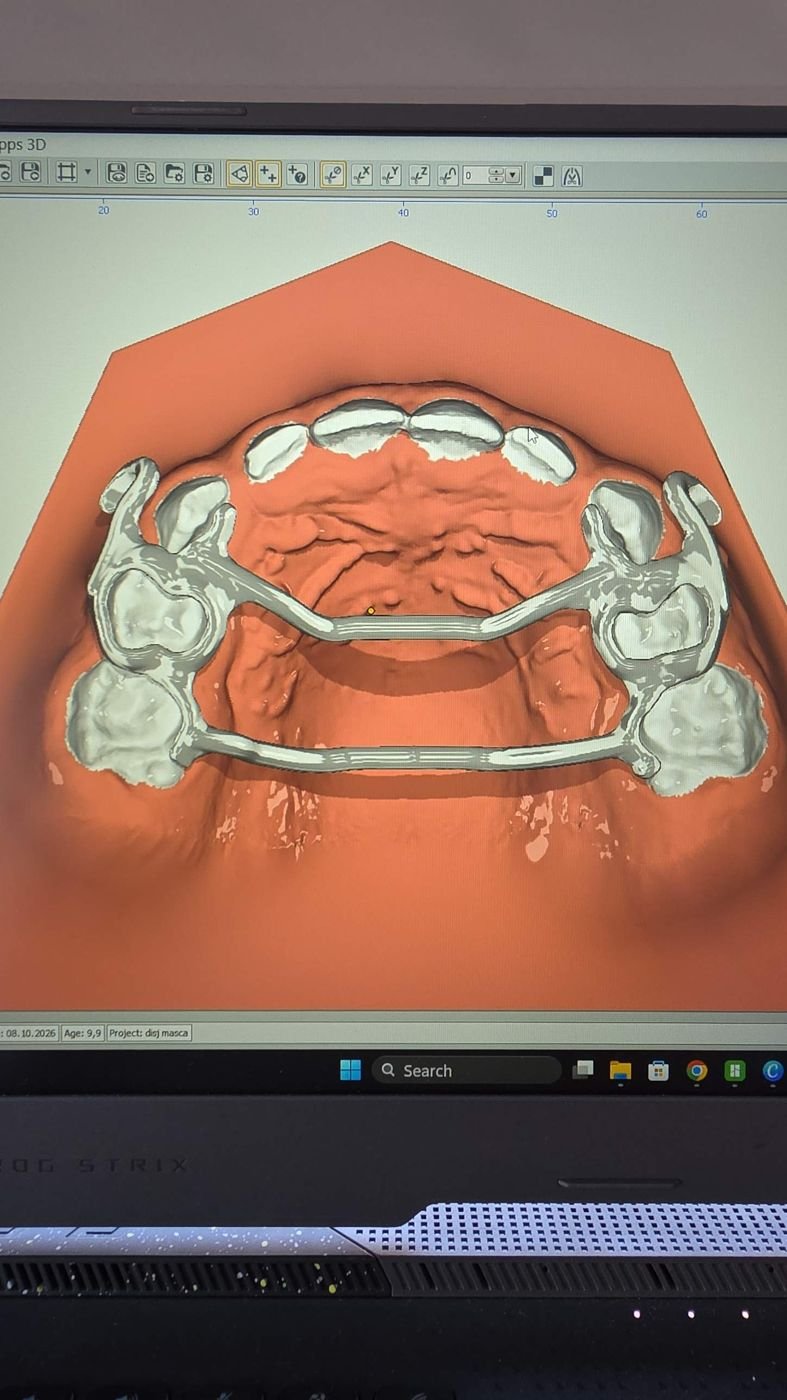Screen dimensions: 787x1400
Task: Click the plus with question mark icon
Action: tap(297, 175)
